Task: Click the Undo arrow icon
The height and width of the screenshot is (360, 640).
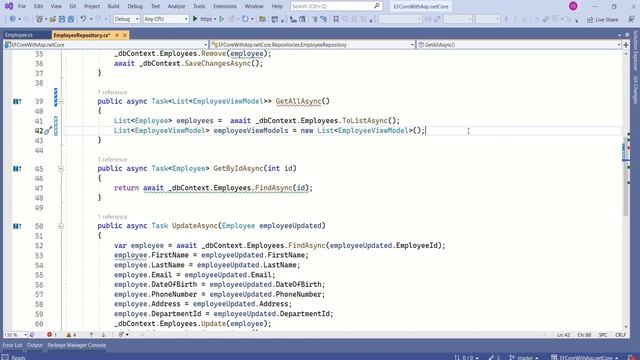Action: (83, 19)
